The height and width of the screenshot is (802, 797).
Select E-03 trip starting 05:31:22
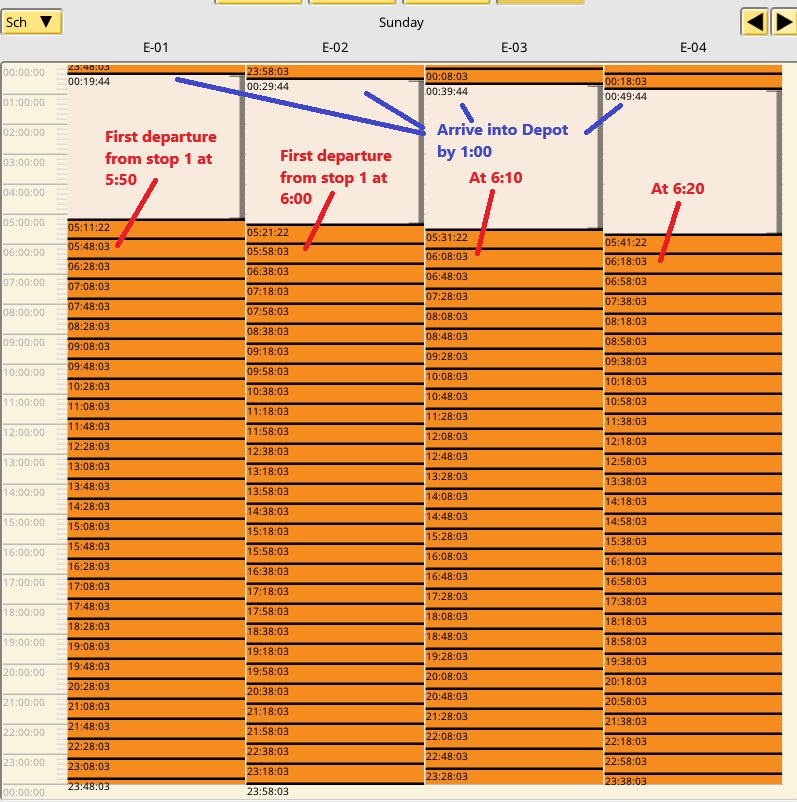click(514, 239)
